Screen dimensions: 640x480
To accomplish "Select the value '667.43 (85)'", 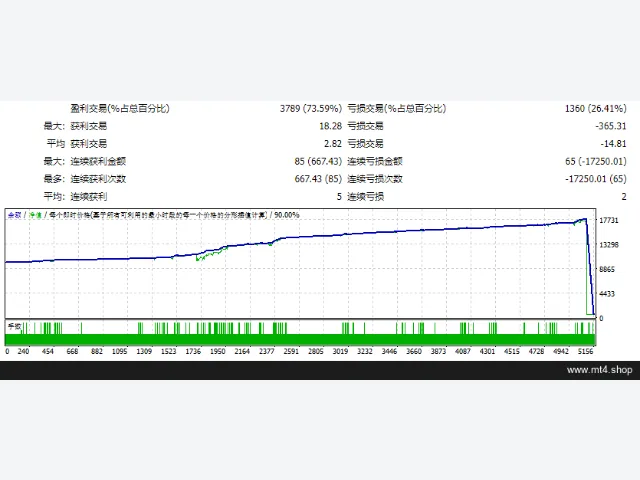I will 318,179.
